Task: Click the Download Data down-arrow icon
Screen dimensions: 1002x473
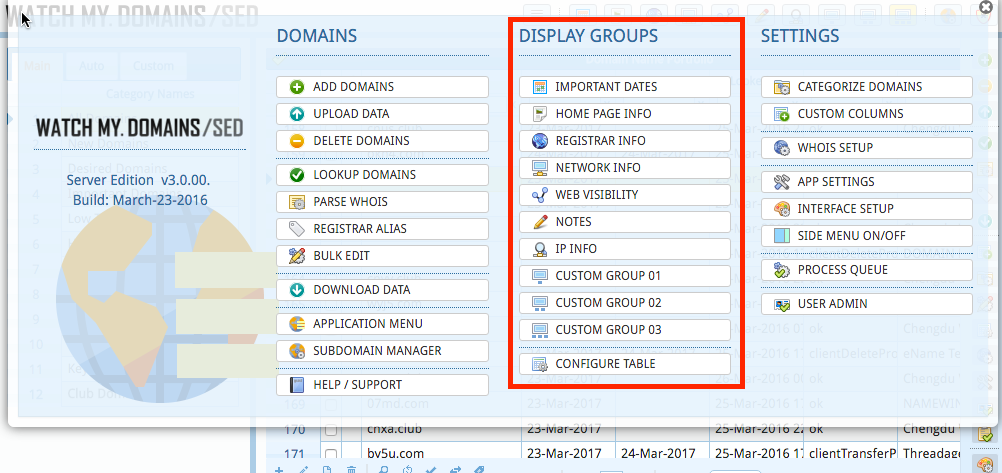Action: click(297, 290)
